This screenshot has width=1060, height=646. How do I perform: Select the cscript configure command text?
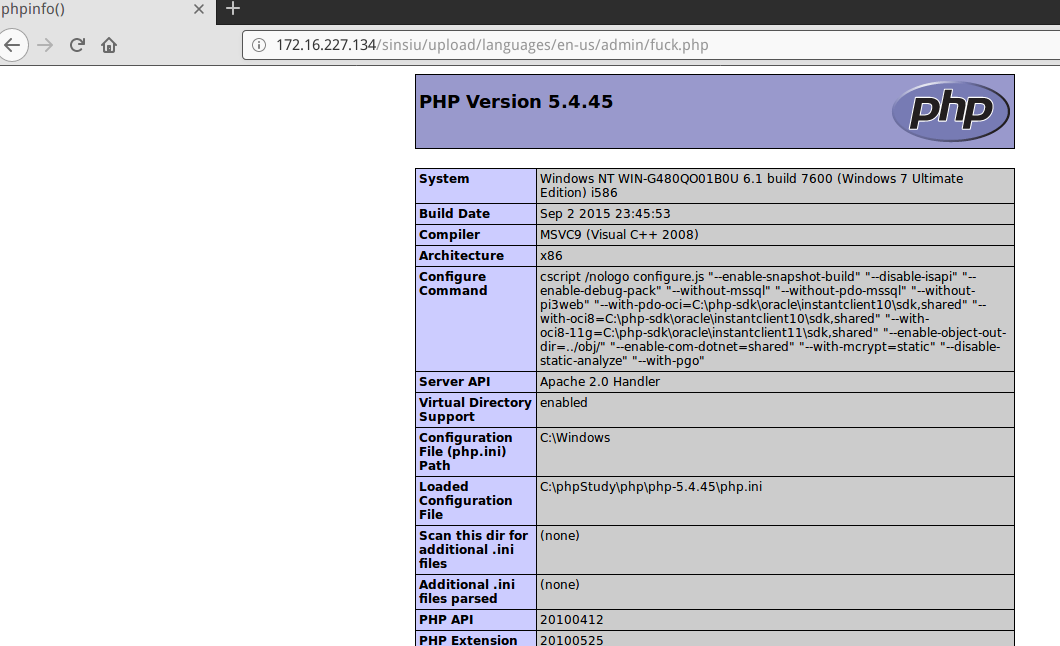tap(773, 318)
